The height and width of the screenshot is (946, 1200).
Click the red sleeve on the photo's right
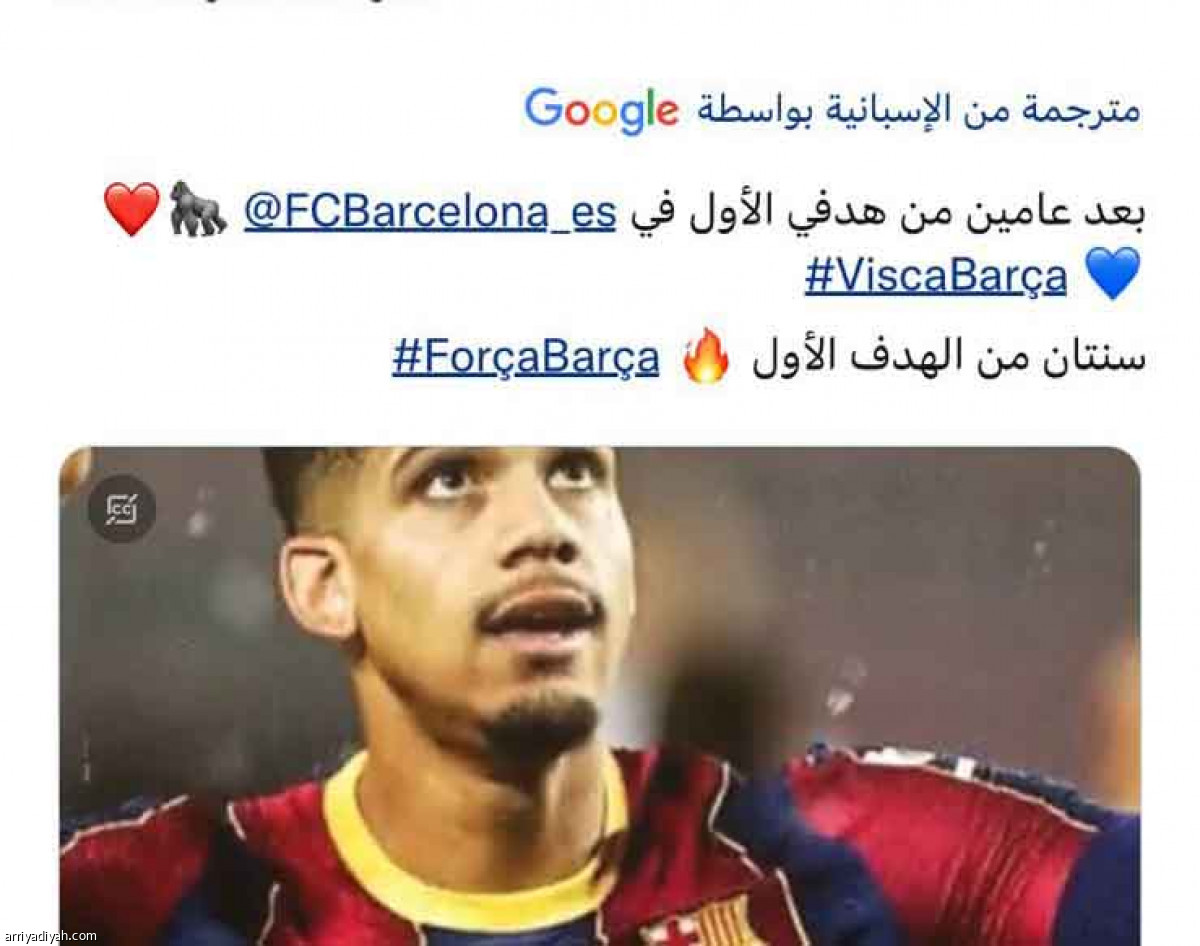coord(960,840)
